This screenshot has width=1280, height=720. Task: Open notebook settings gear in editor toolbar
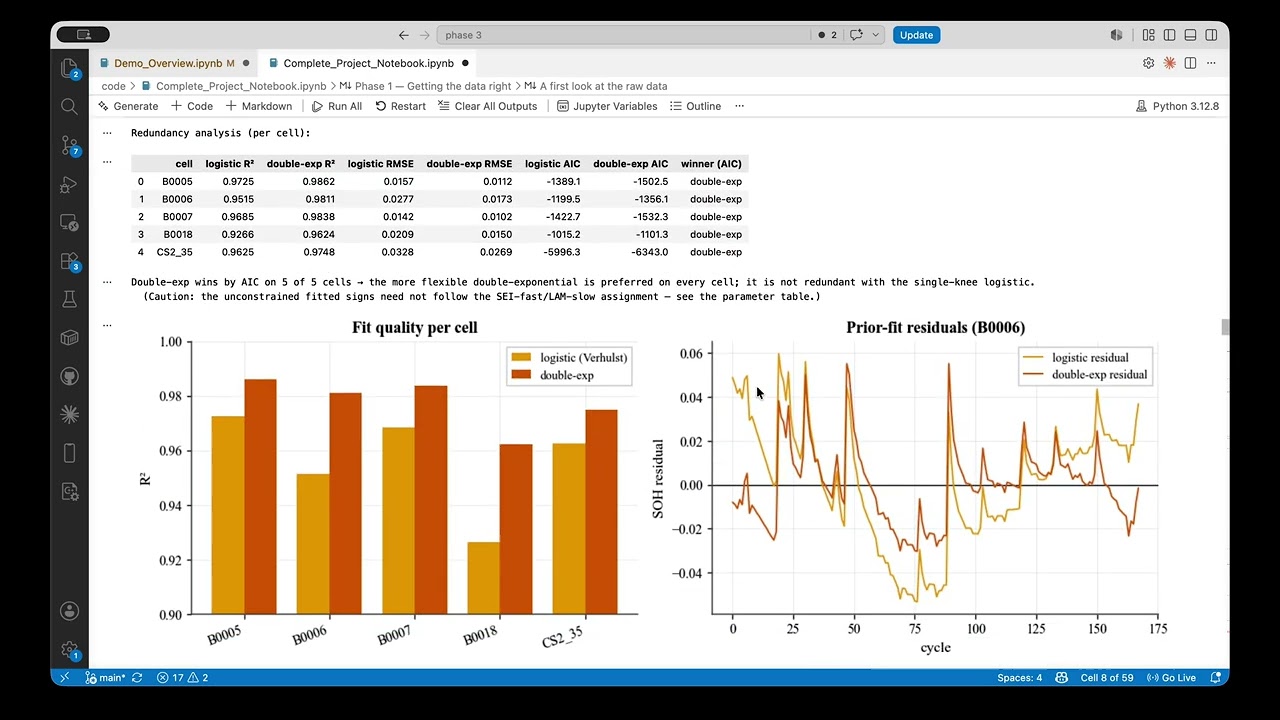click(x=1148, y=63)
